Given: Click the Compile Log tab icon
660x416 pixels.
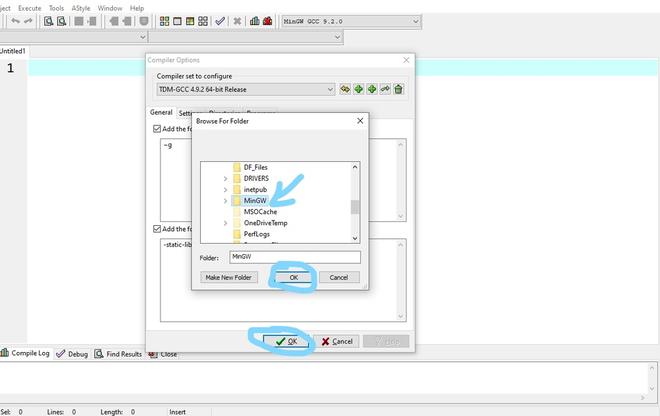Looking at the screenshot, I should (x=5, y=353).
